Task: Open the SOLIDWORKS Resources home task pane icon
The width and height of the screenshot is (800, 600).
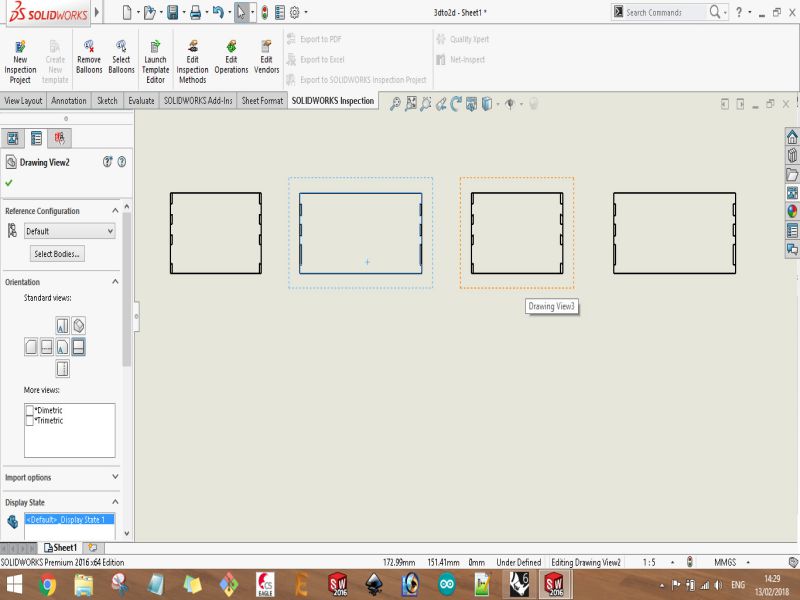Action: 792,137
